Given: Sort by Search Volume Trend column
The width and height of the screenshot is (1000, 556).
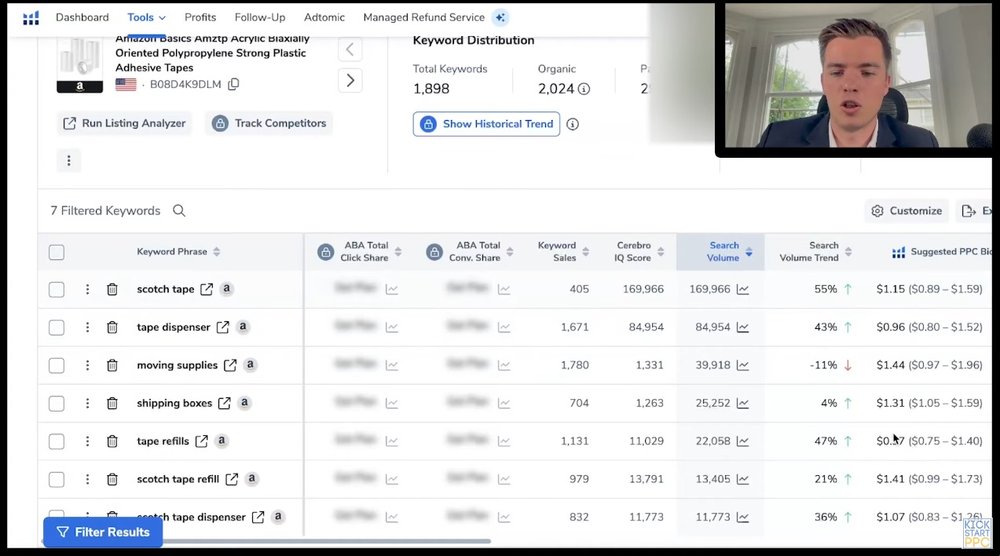Looking at the screenshot, I should coord(848,252).
